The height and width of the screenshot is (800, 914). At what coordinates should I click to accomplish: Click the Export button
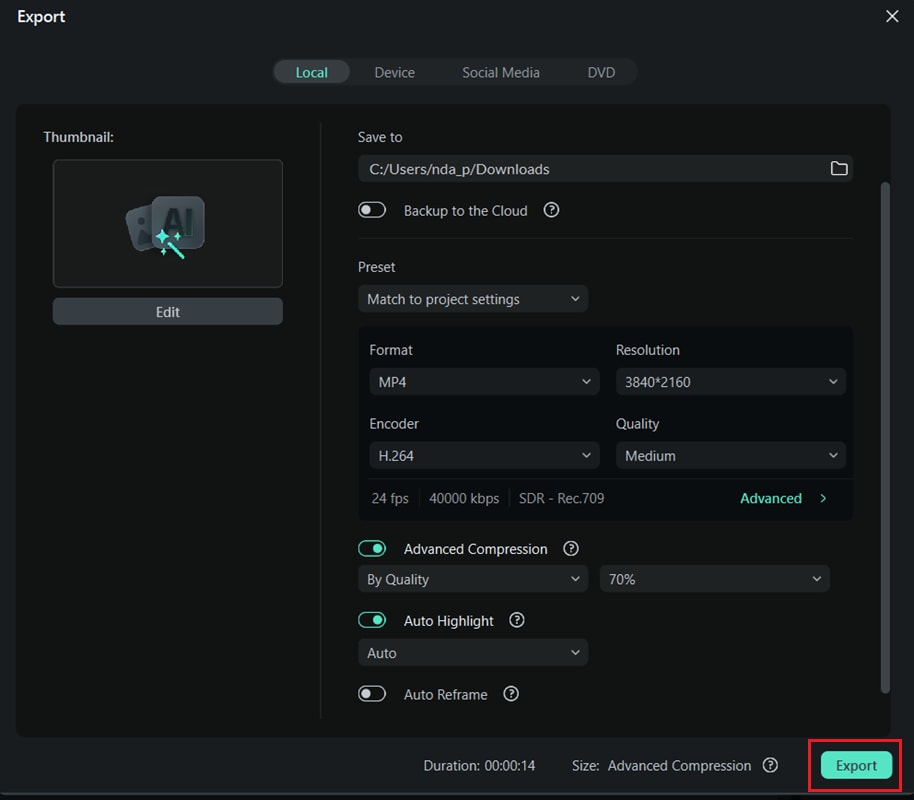[855, 765]
